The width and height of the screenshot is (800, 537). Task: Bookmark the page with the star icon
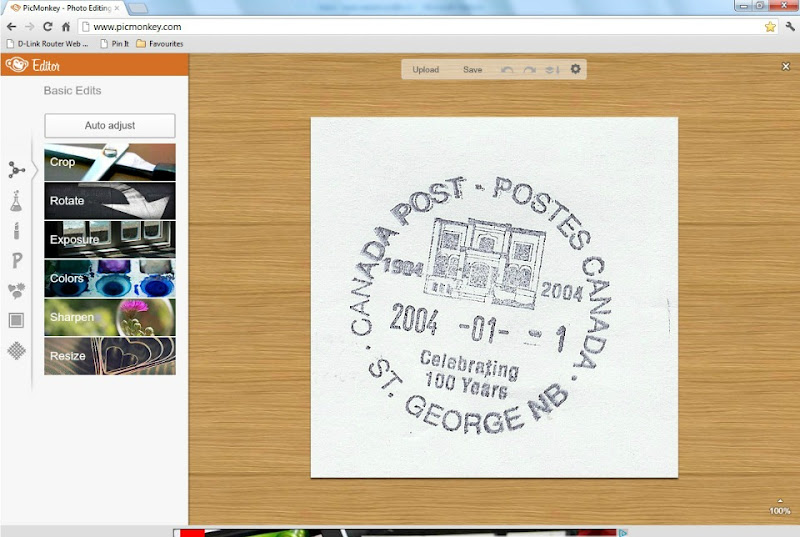coord(770,27)
